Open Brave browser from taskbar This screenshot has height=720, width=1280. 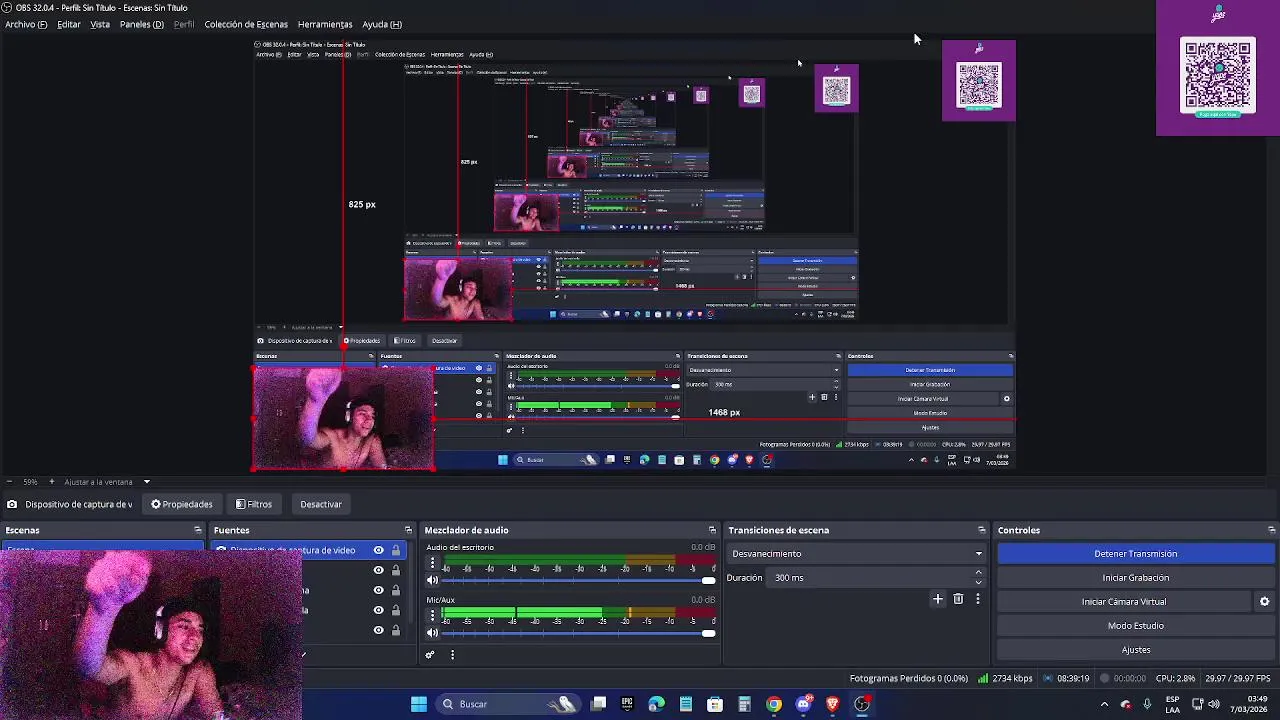[x=832, y=704]
